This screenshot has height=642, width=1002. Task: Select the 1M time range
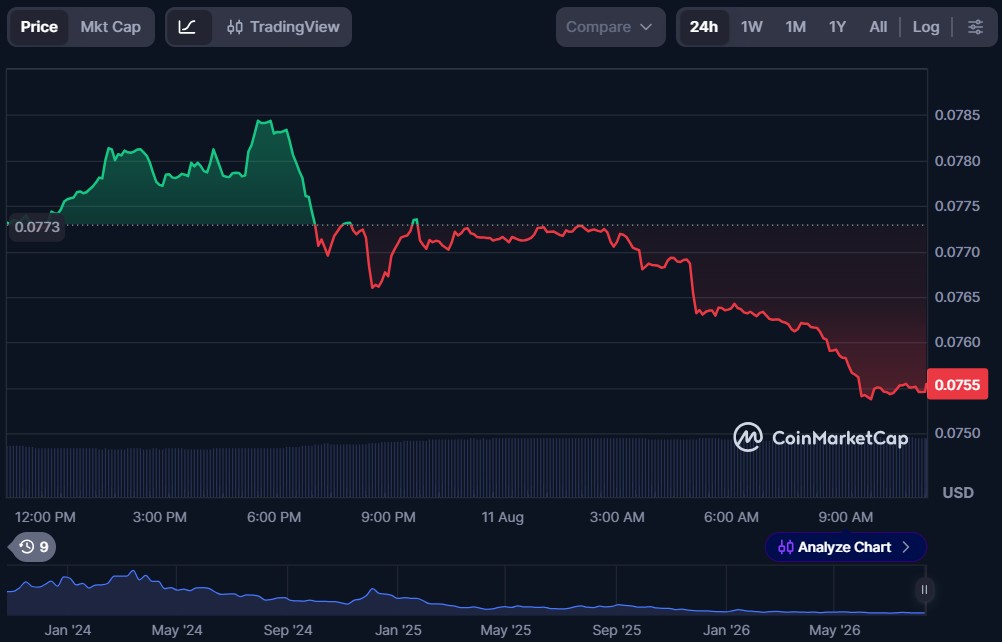tap(796, 27)
